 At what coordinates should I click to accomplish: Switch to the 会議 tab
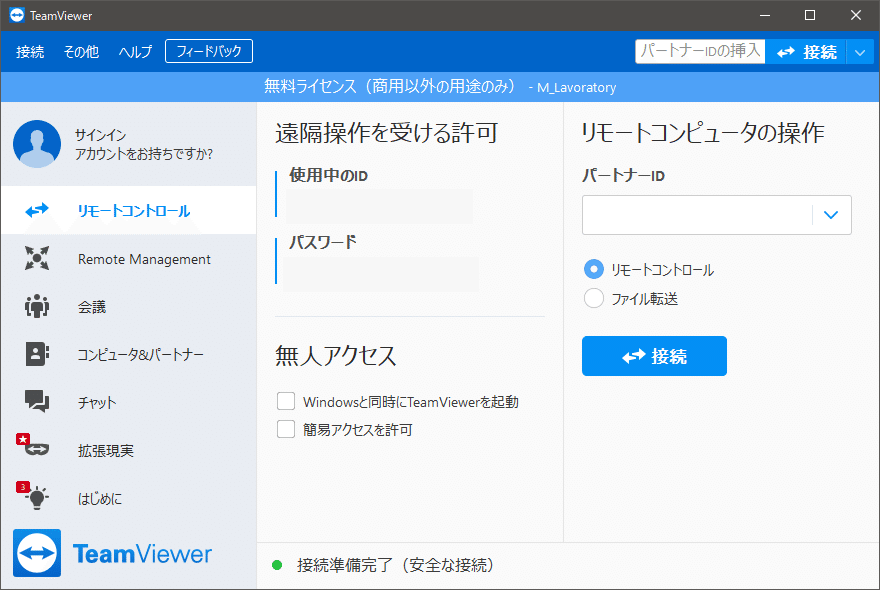(129, 307)
